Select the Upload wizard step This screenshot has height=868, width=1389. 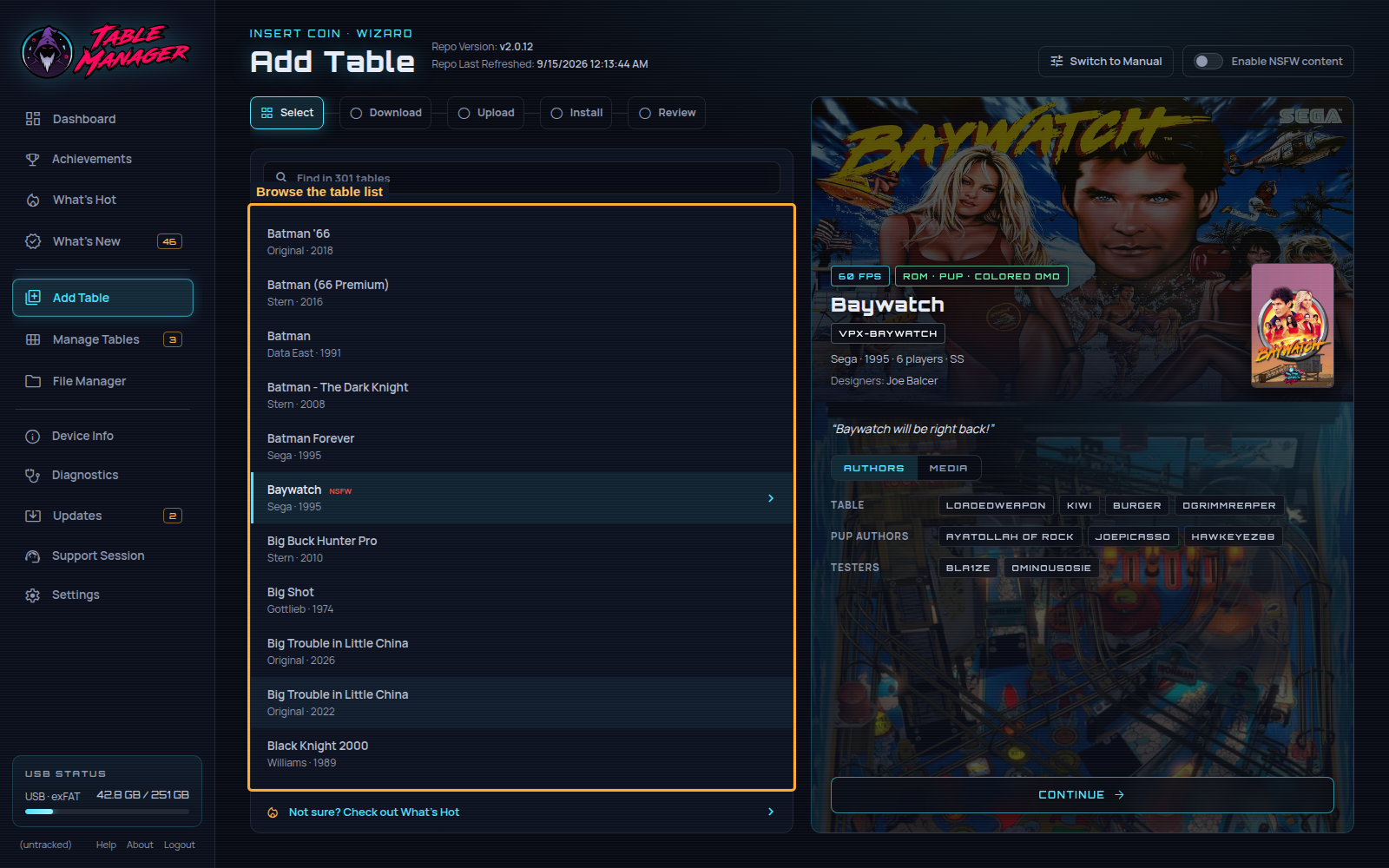[x=485, y=113]
